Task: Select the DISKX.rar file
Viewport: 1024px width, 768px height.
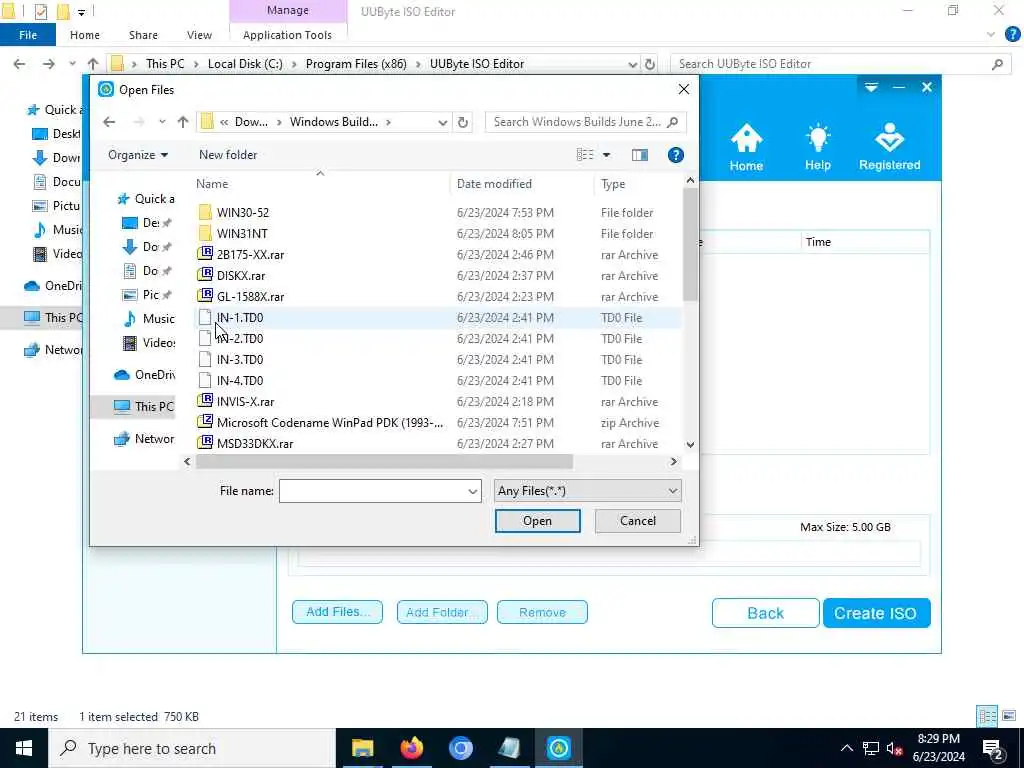Action: [x=241, y=276]
